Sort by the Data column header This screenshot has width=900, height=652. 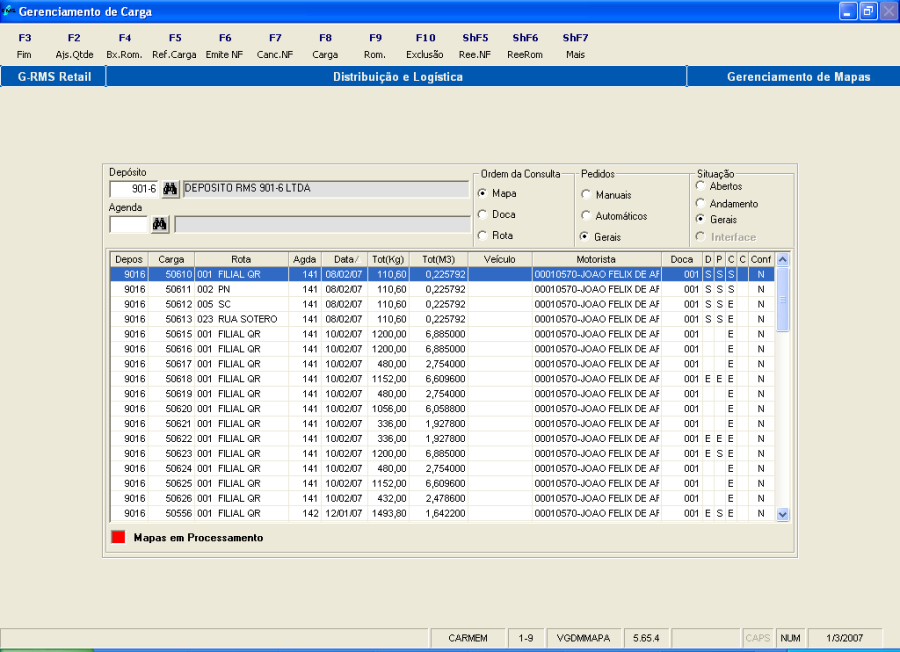(x=347, y=259)
